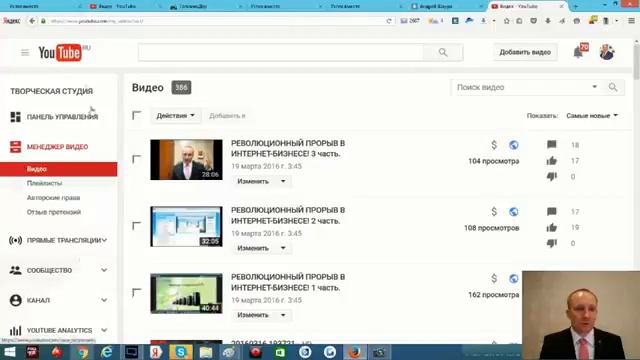This screenshot has width=640, height=360.
Task: Click public globe icon for 2 часть video
Action: [513, 212]
